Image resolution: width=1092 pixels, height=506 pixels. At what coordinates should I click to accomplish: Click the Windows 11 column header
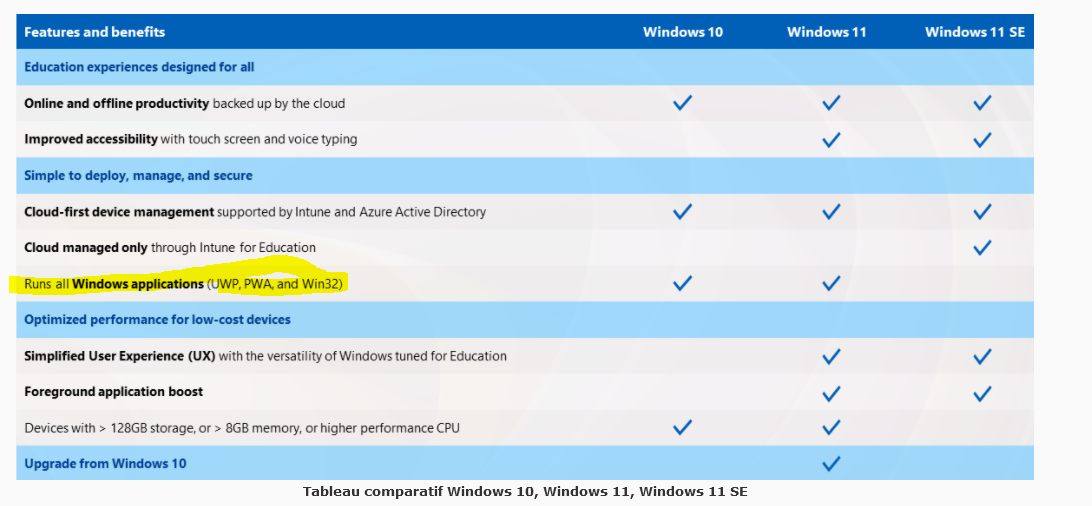(827, 32)
